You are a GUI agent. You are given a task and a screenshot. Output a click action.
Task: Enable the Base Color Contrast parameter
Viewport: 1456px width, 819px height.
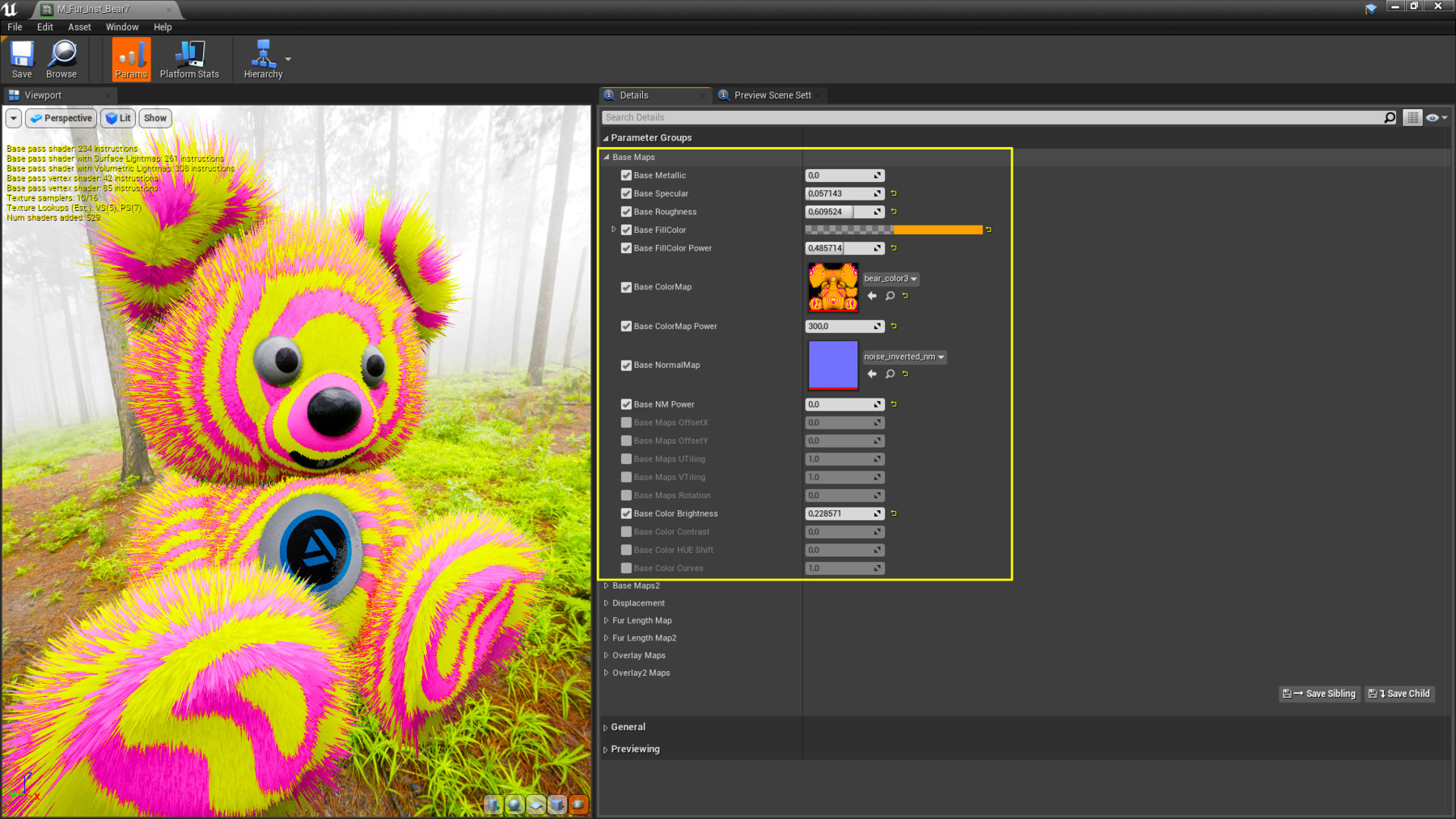point(626,532)
